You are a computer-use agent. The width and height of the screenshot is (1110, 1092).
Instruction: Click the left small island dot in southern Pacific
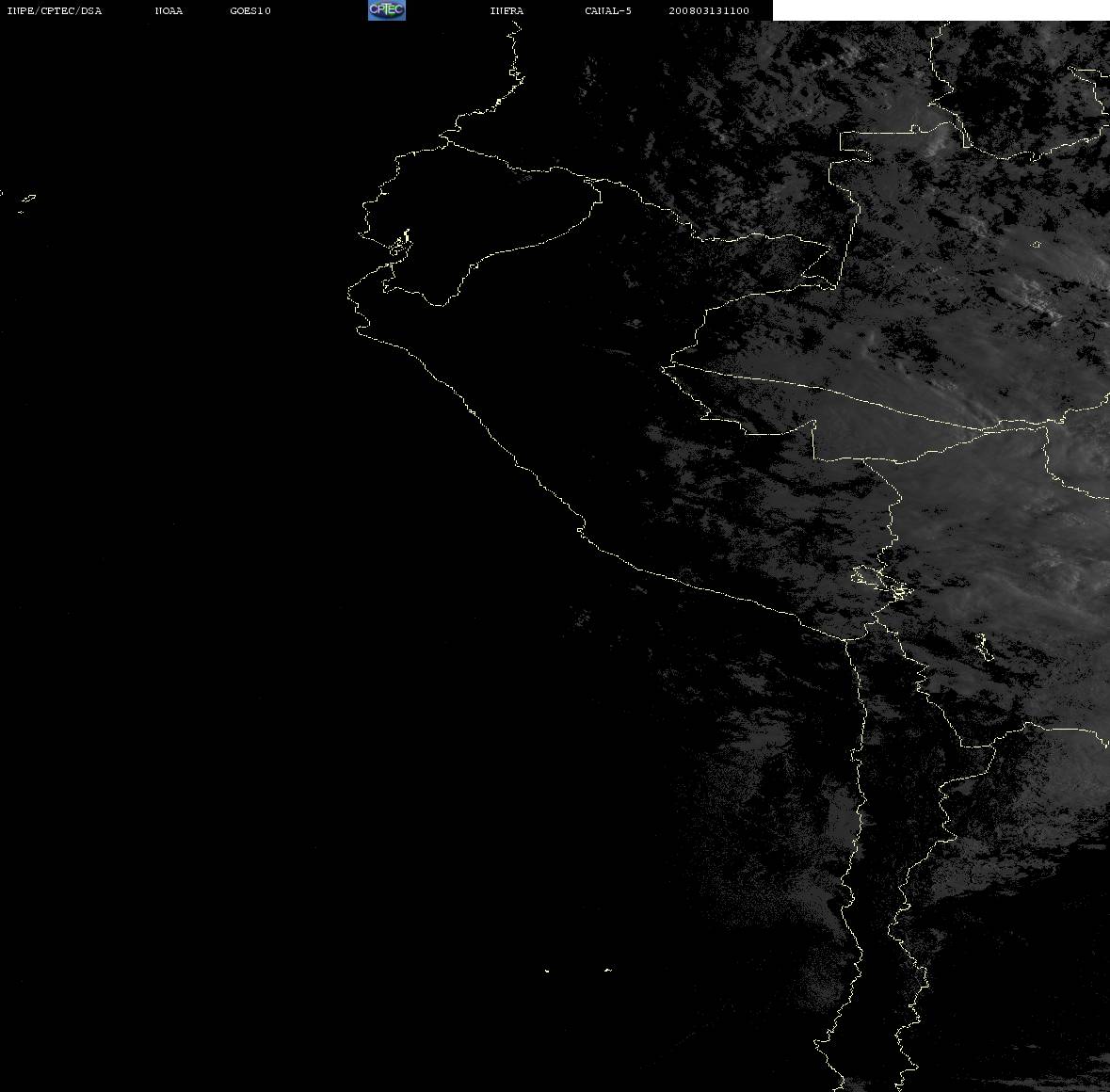coord(547,971)
